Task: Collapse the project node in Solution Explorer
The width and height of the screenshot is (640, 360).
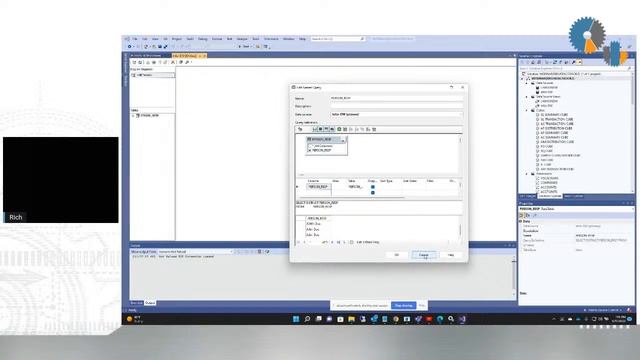Action: (522, 78)
